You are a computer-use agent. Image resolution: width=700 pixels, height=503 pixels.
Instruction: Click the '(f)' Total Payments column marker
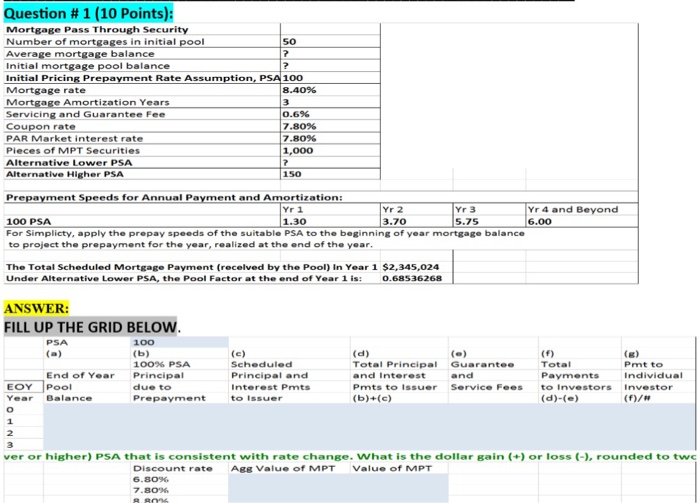click(x=548, y=353)
